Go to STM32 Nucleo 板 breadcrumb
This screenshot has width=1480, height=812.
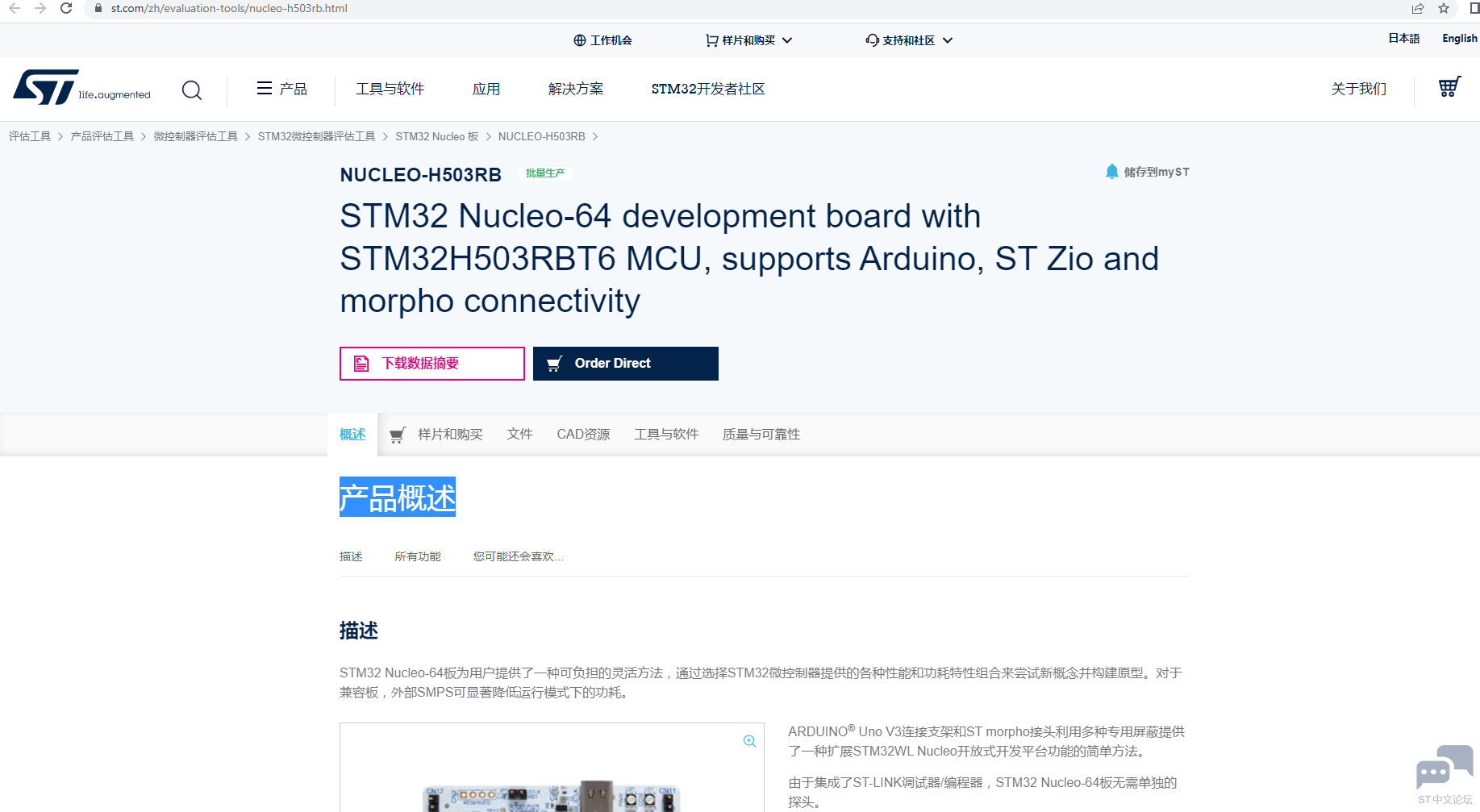point(437,136)
